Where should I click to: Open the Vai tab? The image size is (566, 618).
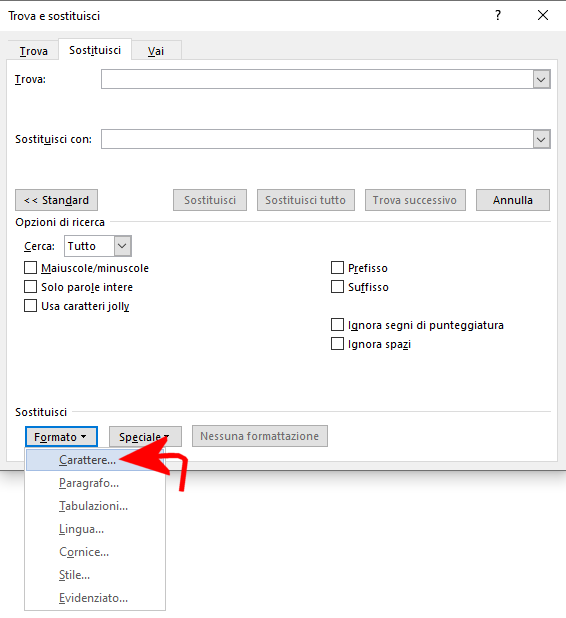pyautogui.click(x=156, y=51)
